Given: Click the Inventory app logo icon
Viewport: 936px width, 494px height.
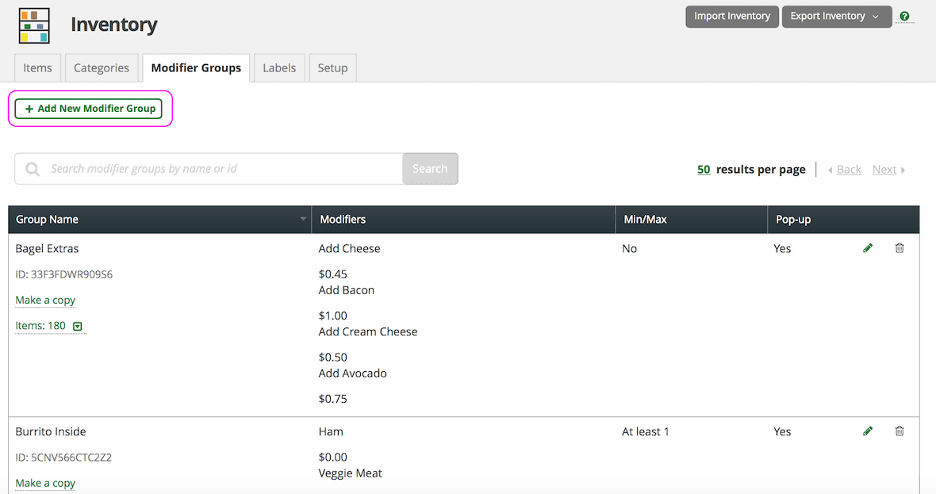Looking at the screenshot, I should [34, 25].
